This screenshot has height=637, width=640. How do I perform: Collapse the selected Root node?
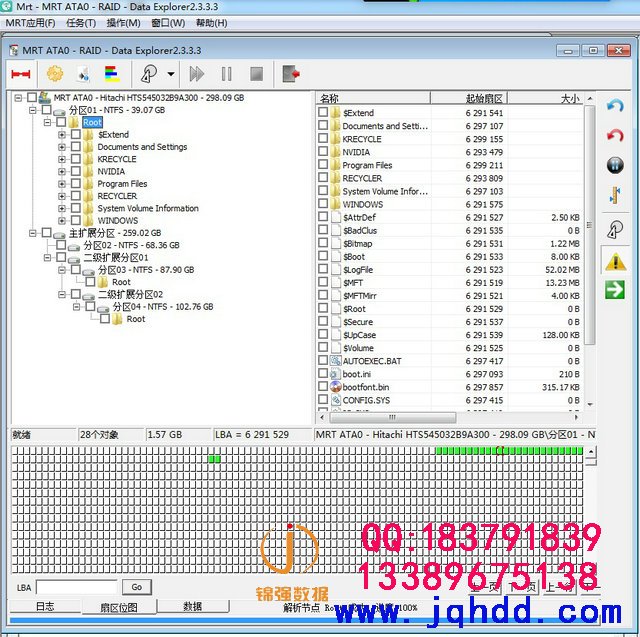point(47,122)
